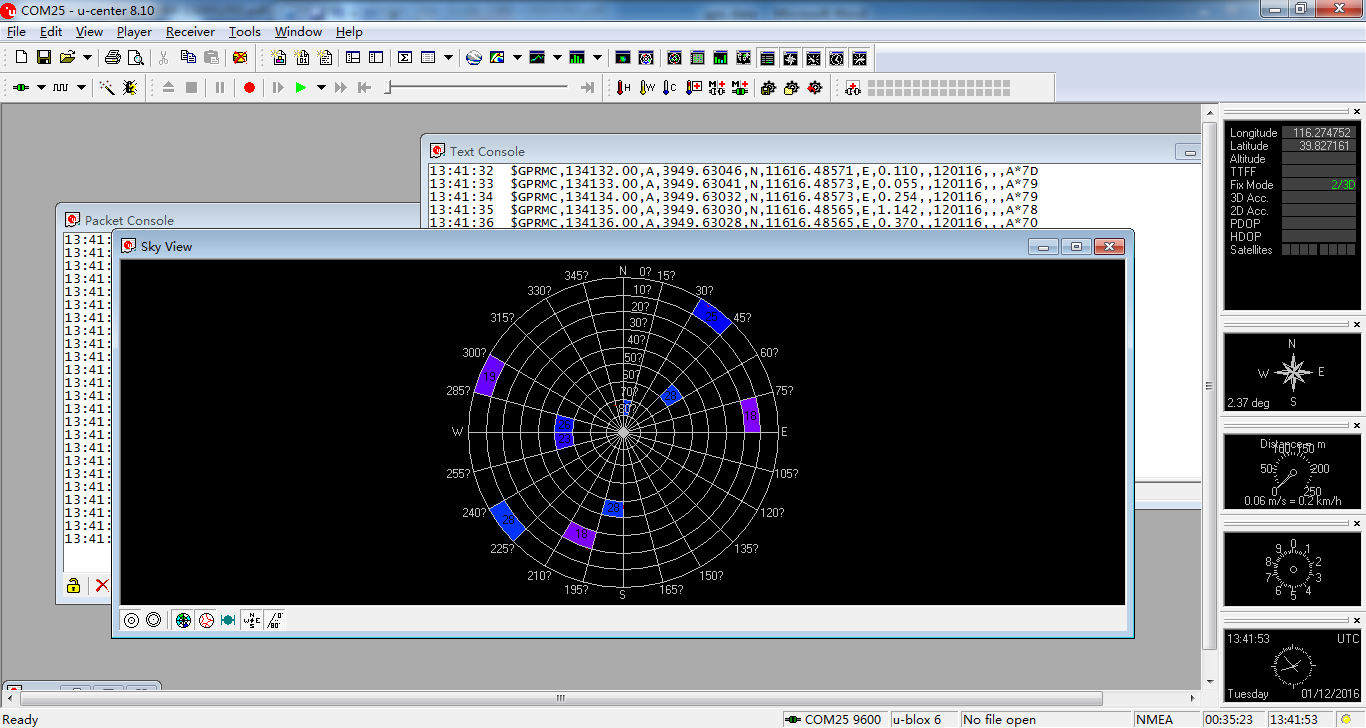
Task: Open the receiver connection dropdown arrow
Action: tap(41, 88)
